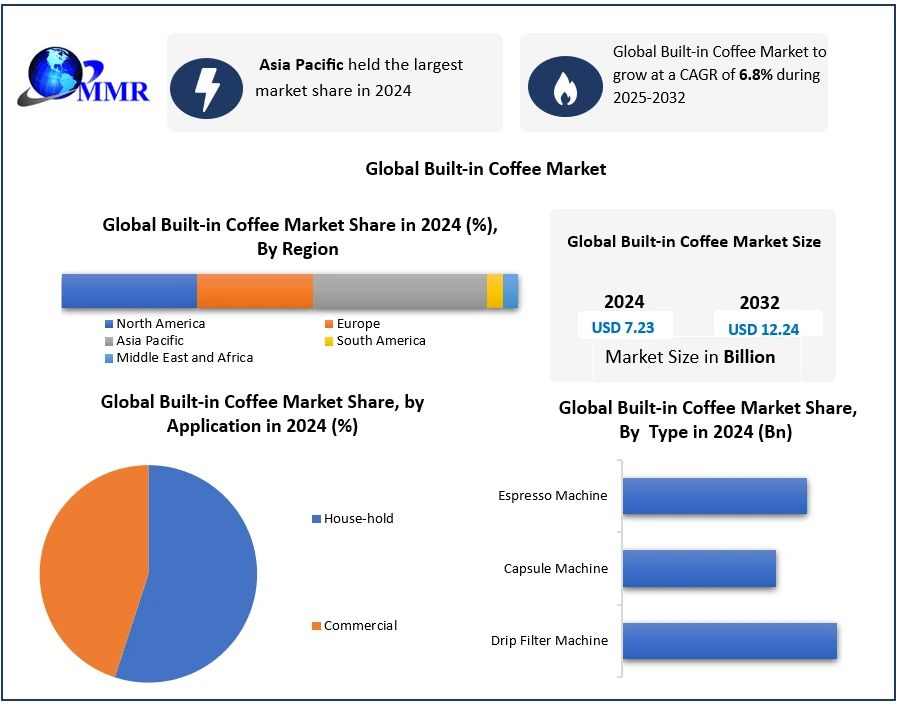The height and width of the screenshot is (704, 900).
Task: Click the Espresso Machine bar
Action: point(714,496)
